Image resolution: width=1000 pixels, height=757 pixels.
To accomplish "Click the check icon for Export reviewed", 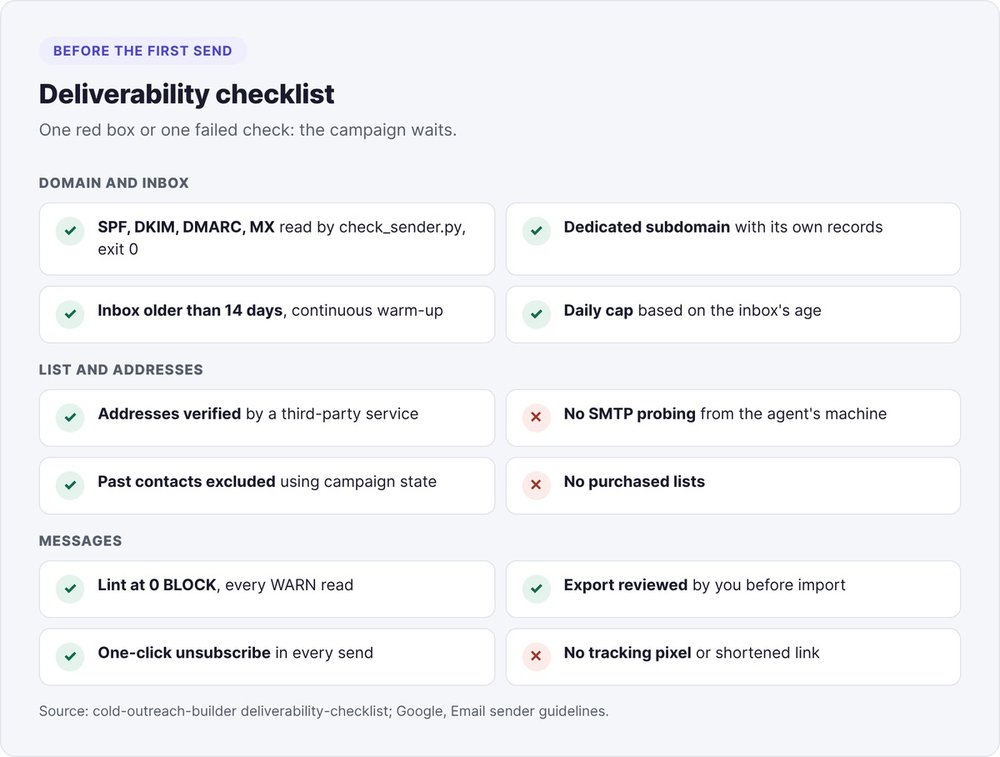I will pyautogui.click(x=536, y=589).
